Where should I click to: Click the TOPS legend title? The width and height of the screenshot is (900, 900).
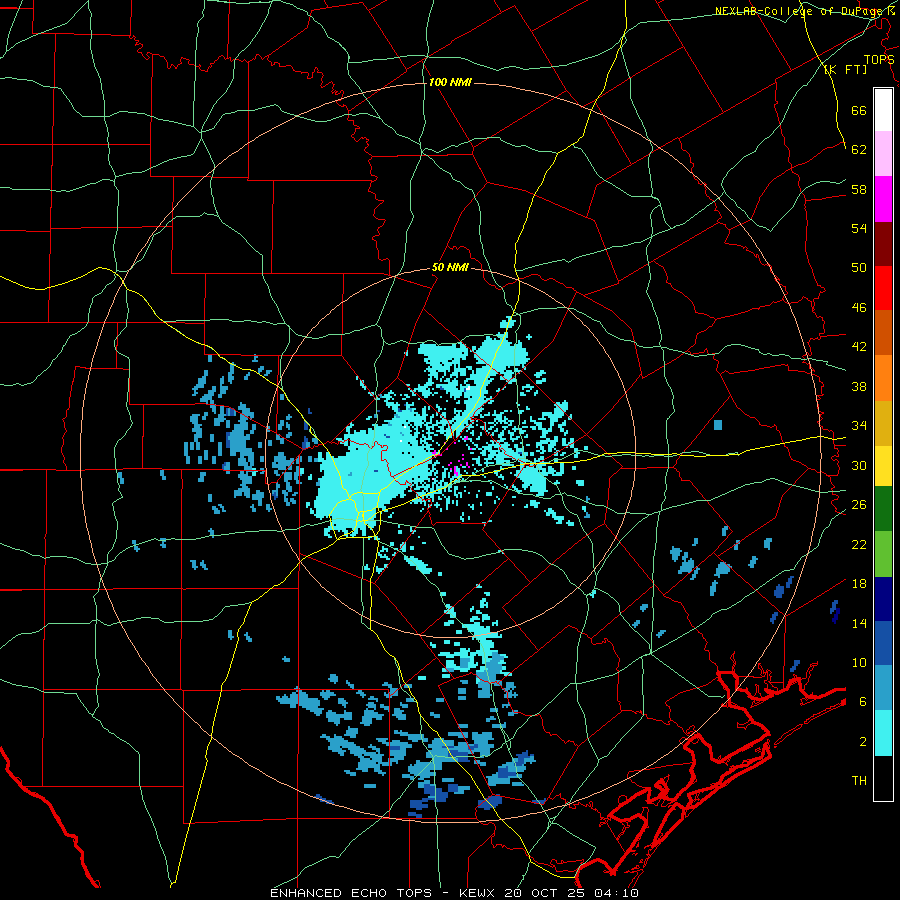(x=879, y=60)
